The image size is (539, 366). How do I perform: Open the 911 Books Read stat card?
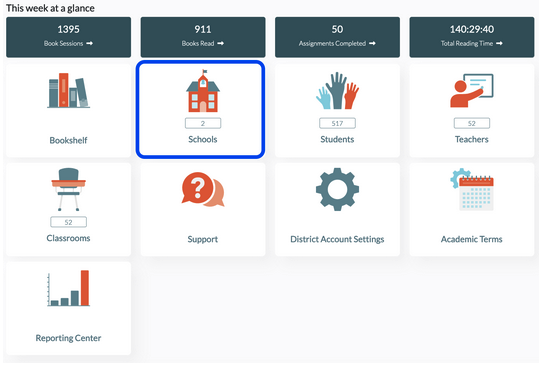click(x=203, y=37)
